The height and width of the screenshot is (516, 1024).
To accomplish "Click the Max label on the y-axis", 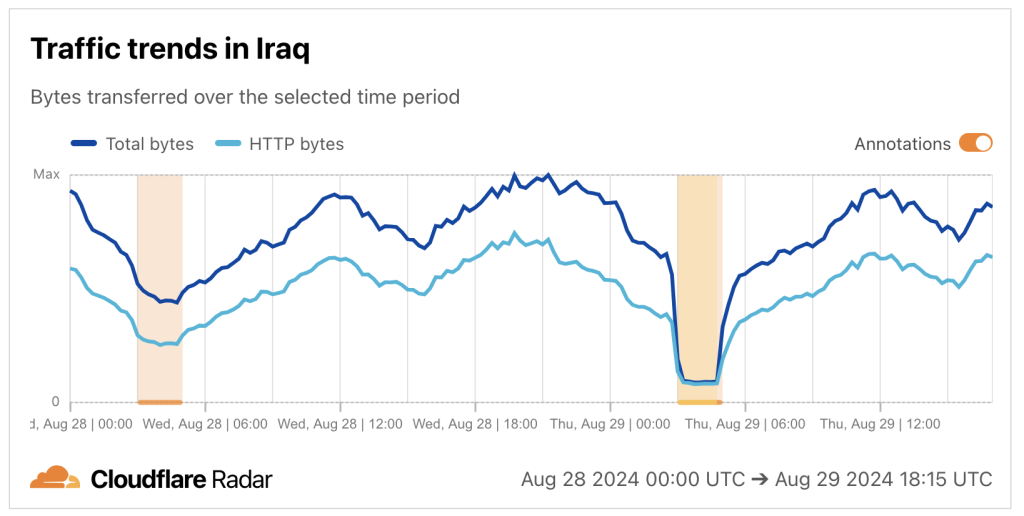I will 47,174.
